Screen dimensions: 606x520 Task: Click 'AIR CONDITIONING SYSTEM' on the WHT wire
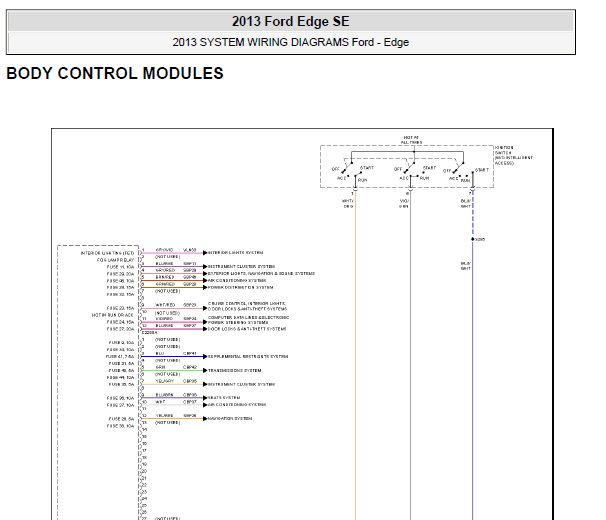pyautogui.click(x=237, y=404)
